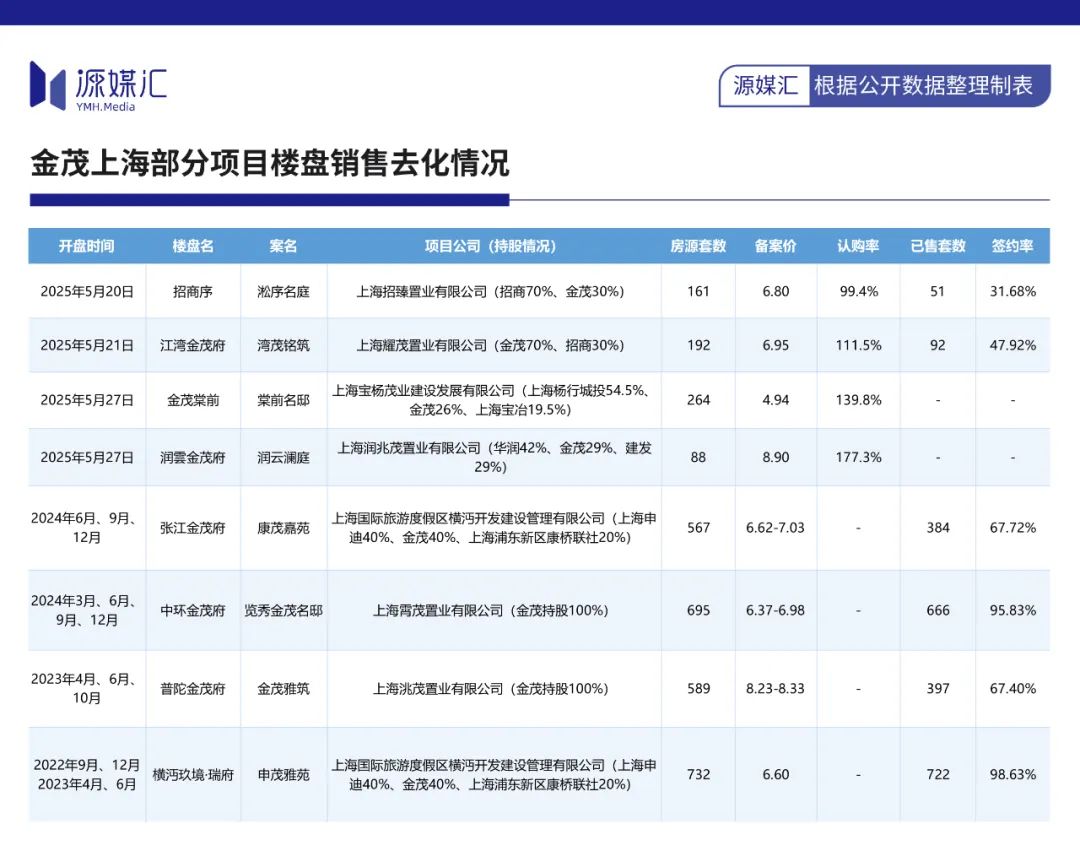The image size is (1080, 851).
Task: Click the price range '8.23-8.33'
Action: coord(776,689)
